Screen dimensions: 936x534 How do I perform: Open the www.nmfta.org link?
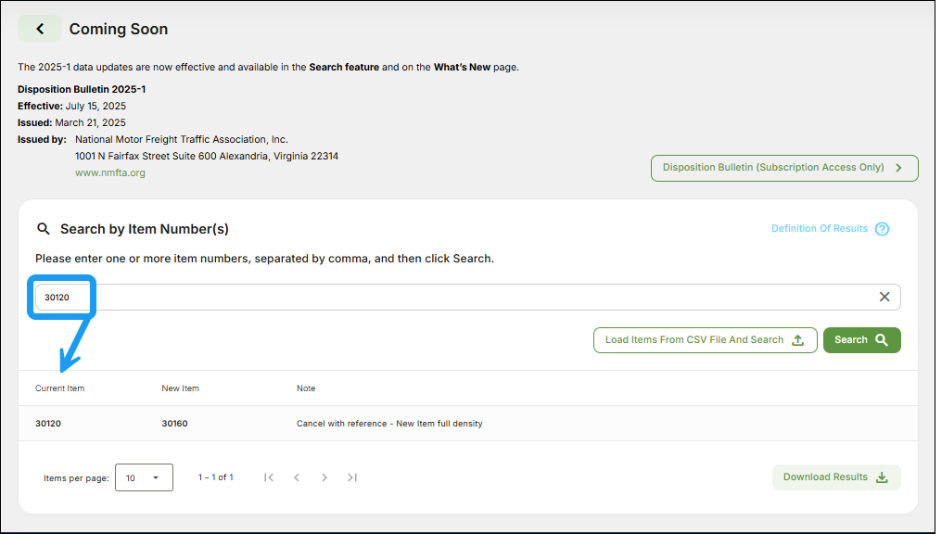(110, 173)
